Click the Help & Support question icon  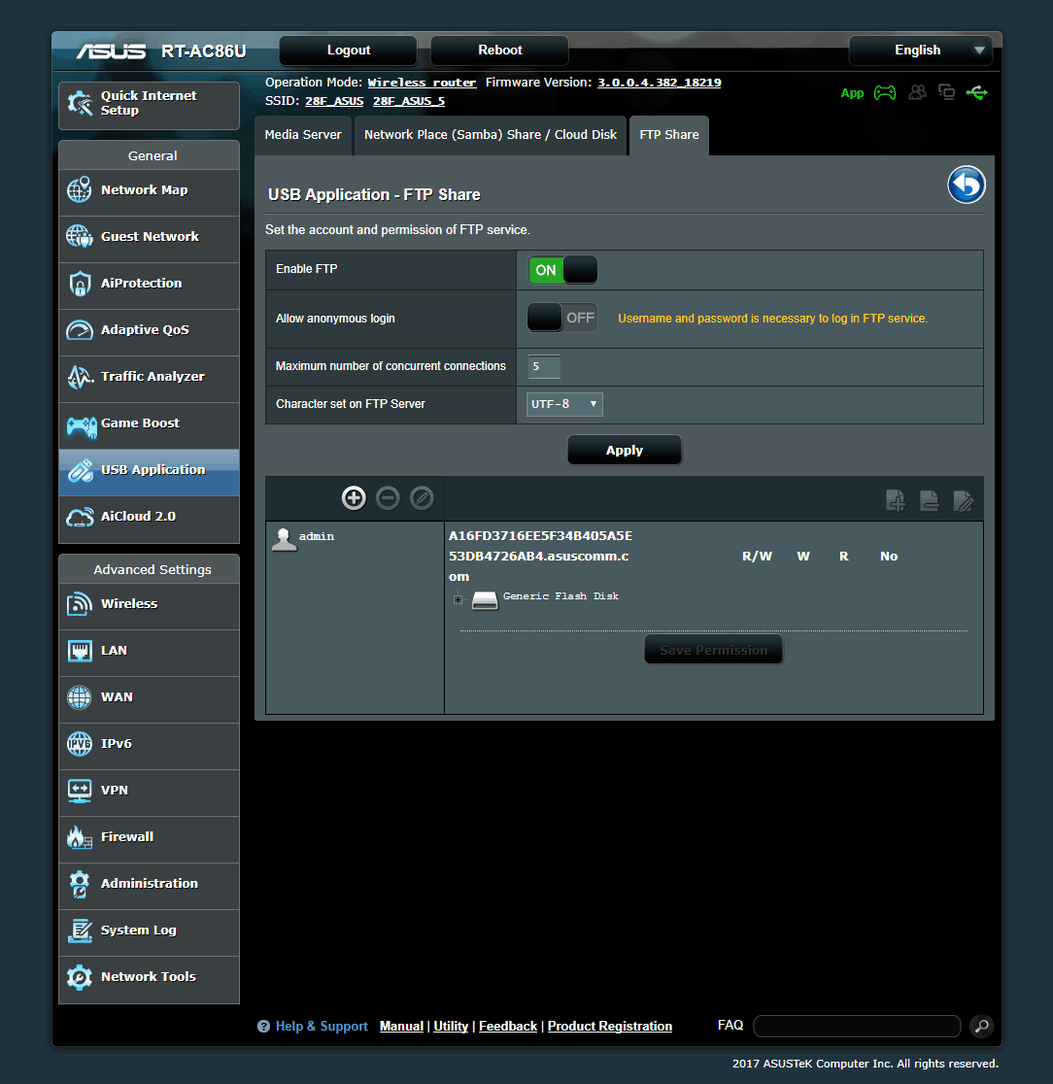pyautogui.click(x=263, y=1027)
